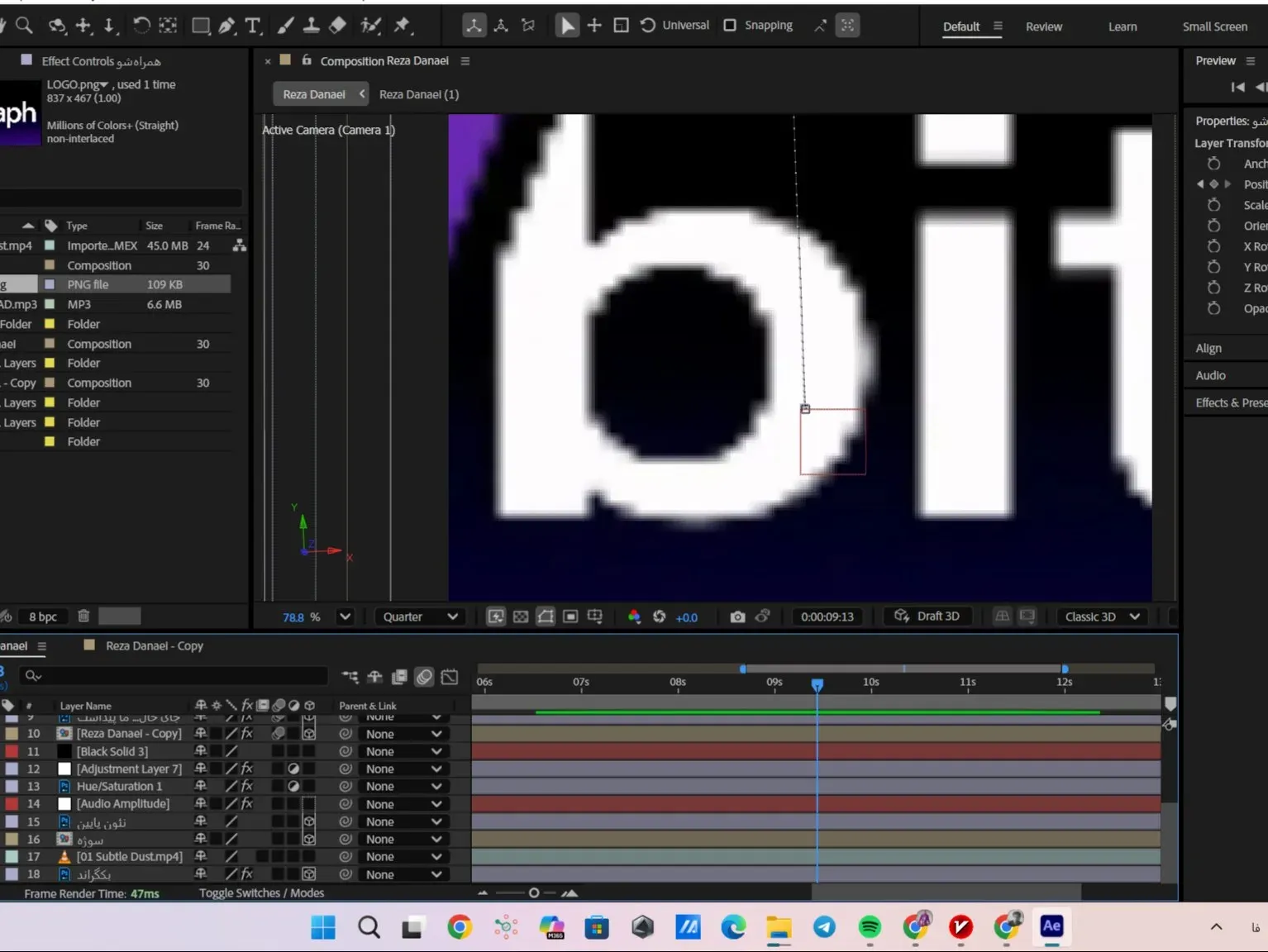The image size is (1268, 952).
Task: Open Composition panel hamburger menu
Action: click(x=465, y=61)
